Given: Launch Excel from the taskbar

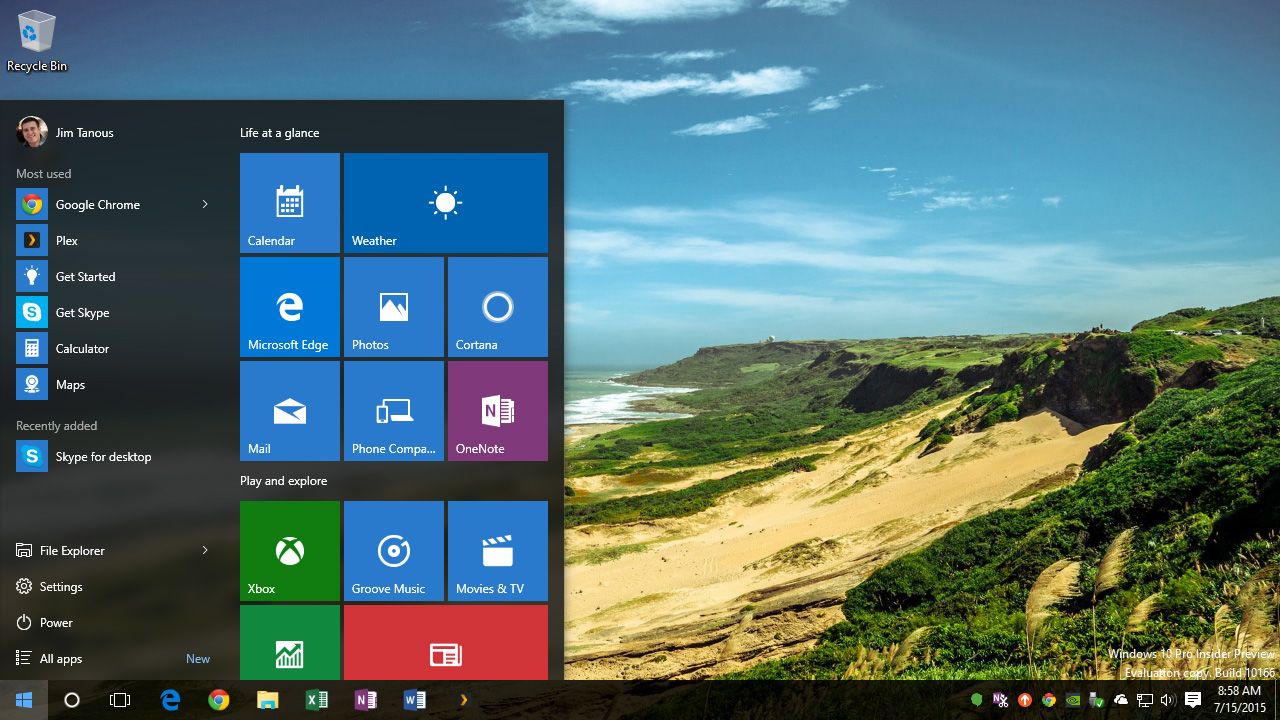Looking at the screenshot, I should (317, 700).
